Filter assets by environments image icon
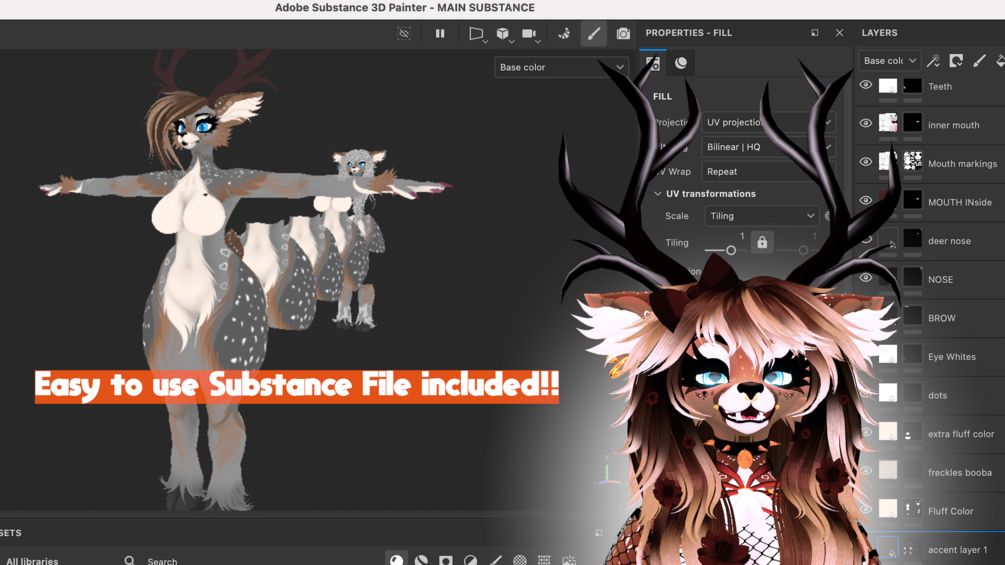This screenshot has width=1005, height=565. click(x=569, y=561)
